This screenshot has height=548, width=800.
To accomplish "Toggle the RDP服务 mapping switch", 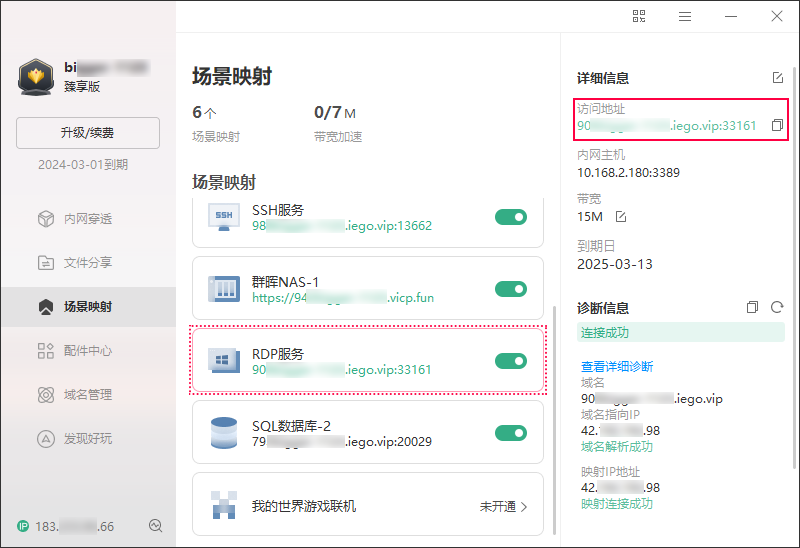I will pyautogui.click(x=510, y=361).
